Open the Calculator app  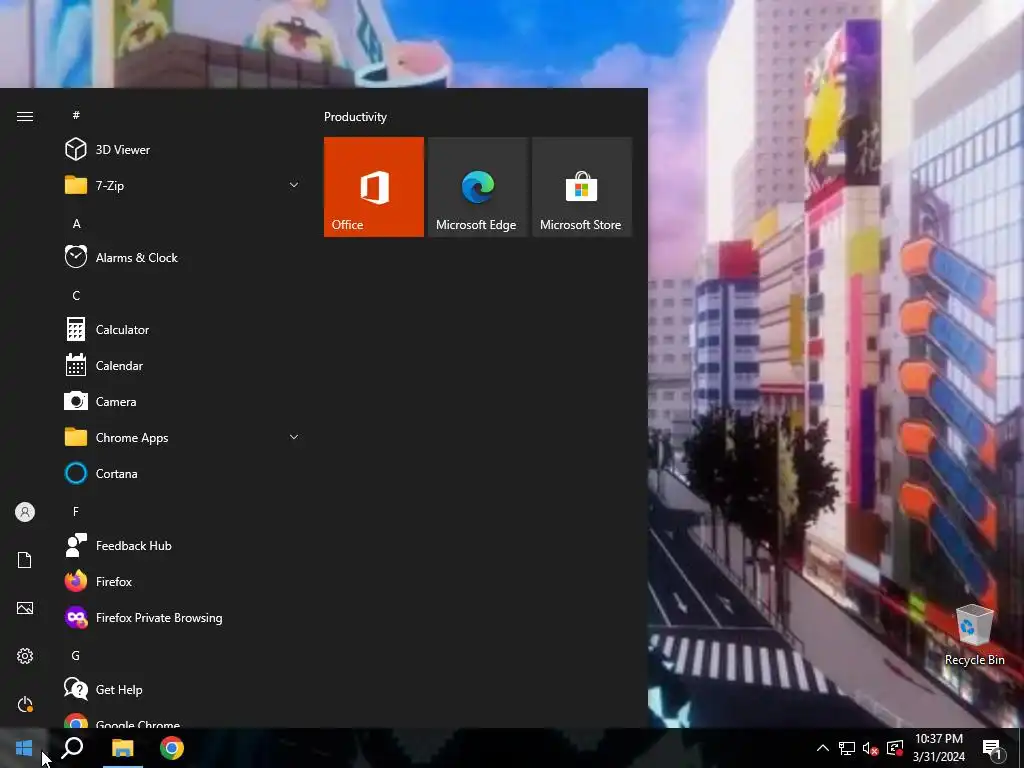pyautogui.click(x=182, y=329)
